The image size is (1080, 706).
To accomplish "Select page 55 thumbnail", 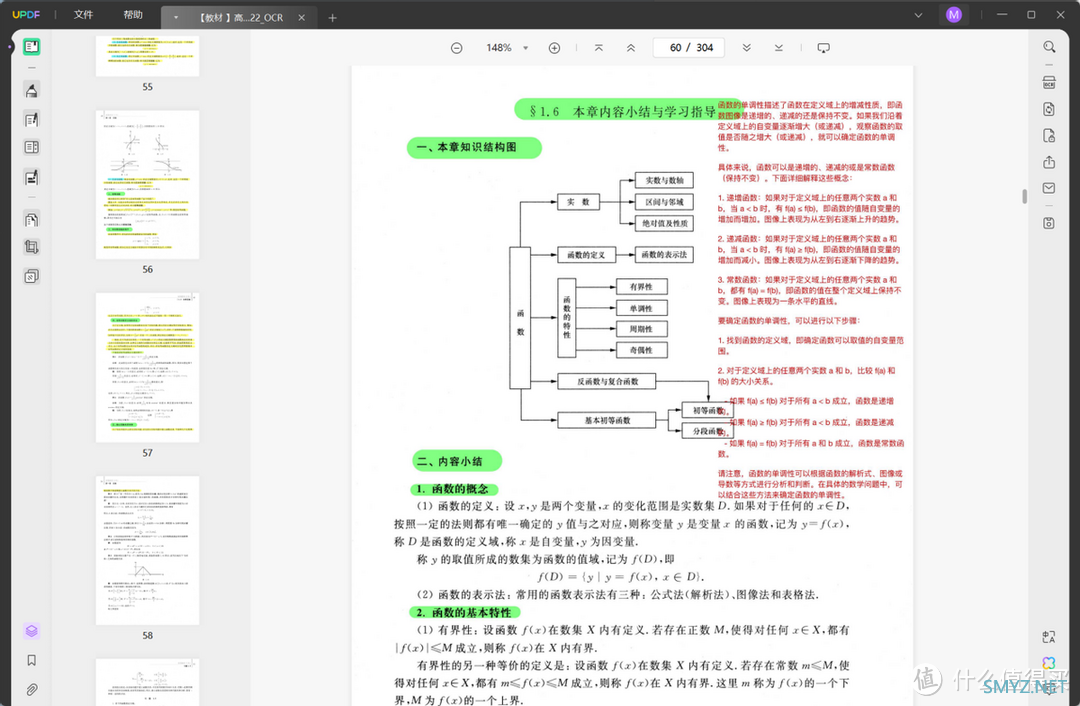I will point(147,56).
